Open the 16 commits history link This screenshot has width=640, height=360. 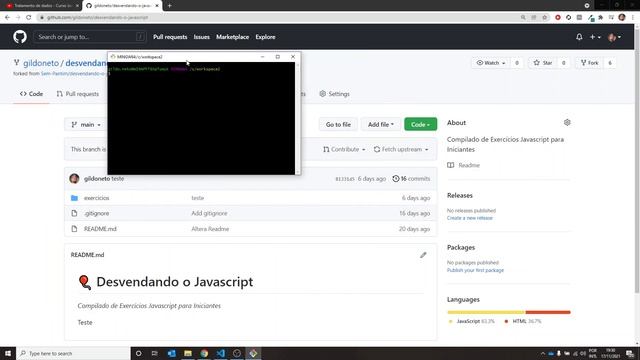411,179
